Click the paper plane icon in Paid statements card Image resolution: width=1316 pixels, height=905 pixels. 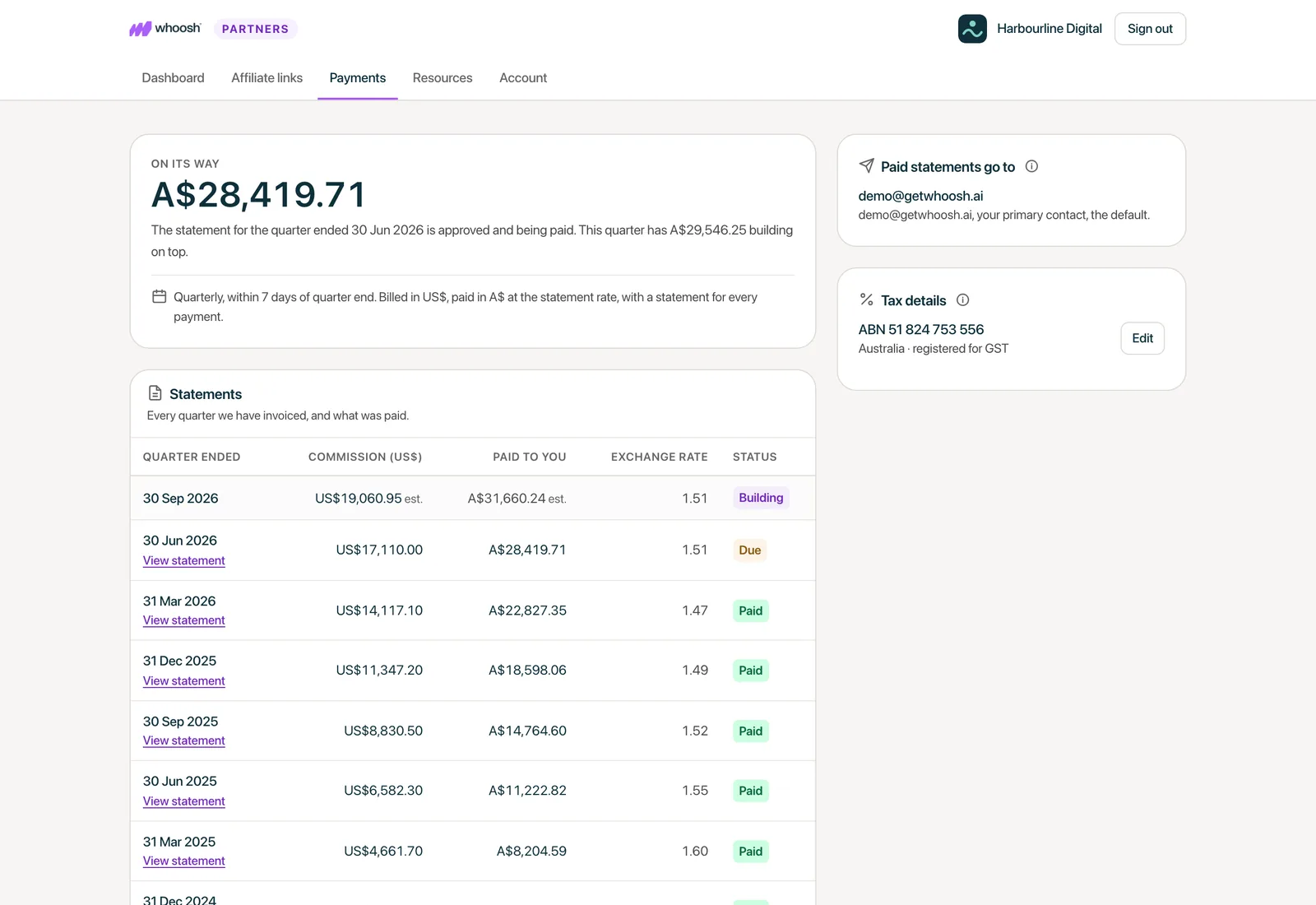(x=866, y=166)
